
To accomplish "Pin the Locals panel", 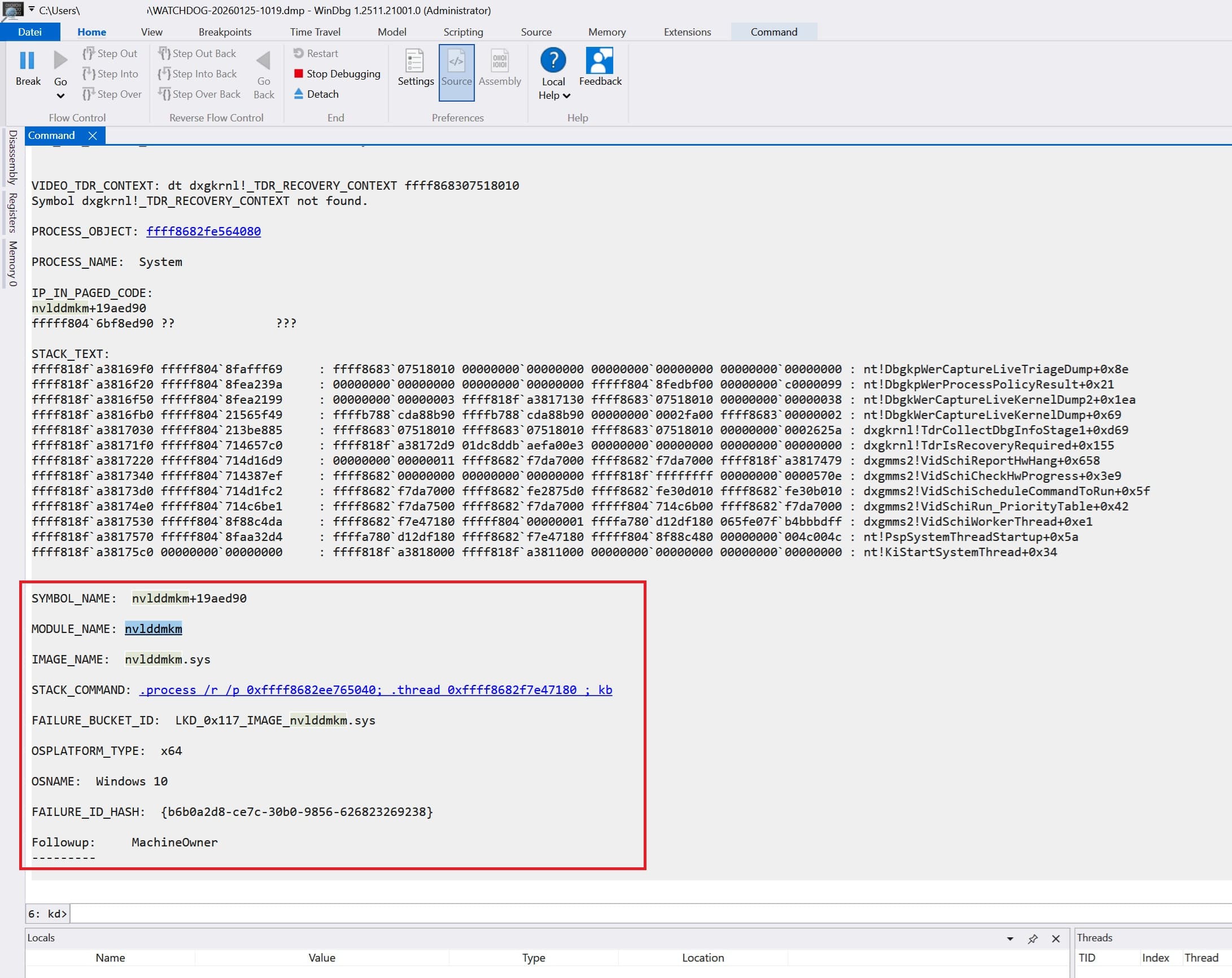I will pos(1033,939).
